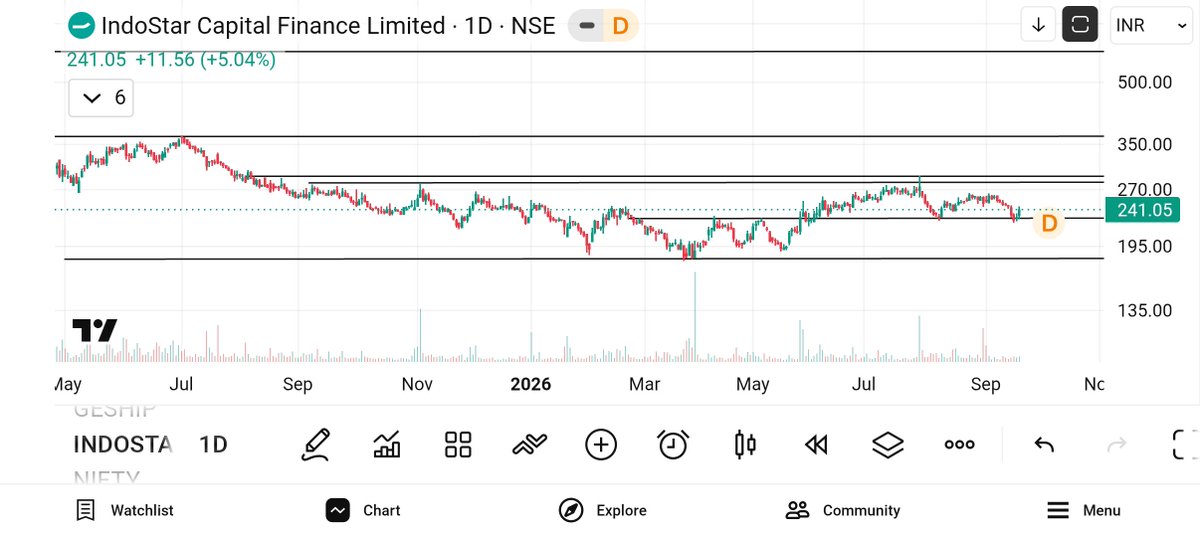The image size is (1200, 537).
Task: Open the indicators chart icon
Action: [387, 444]
